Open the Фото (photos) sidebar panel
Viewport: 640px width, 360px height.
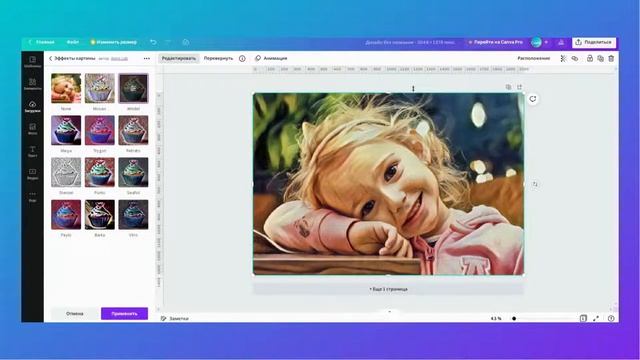tap(33, 129)
